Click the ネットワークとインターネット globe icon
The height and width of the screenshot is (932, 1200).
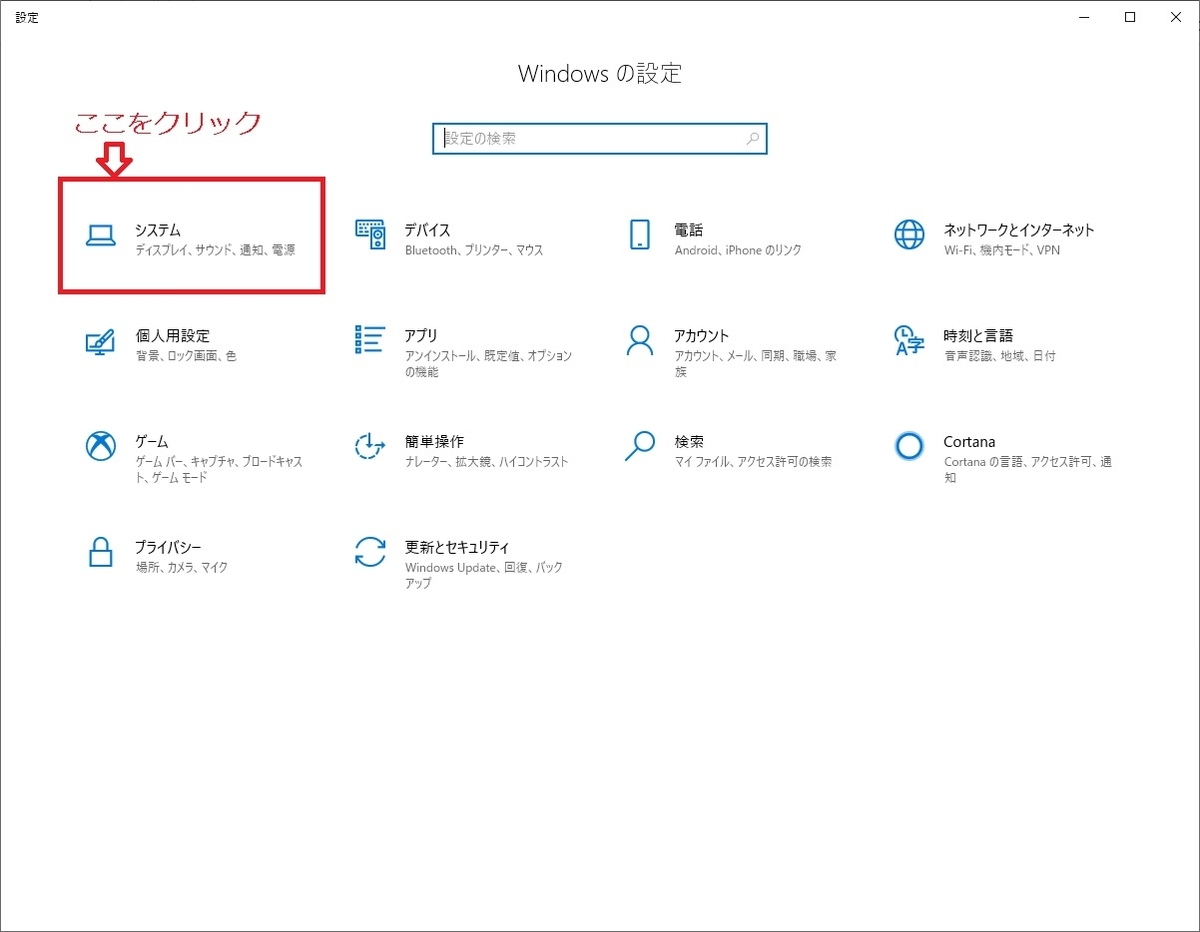pyautogui.click(x=909, y=235)
